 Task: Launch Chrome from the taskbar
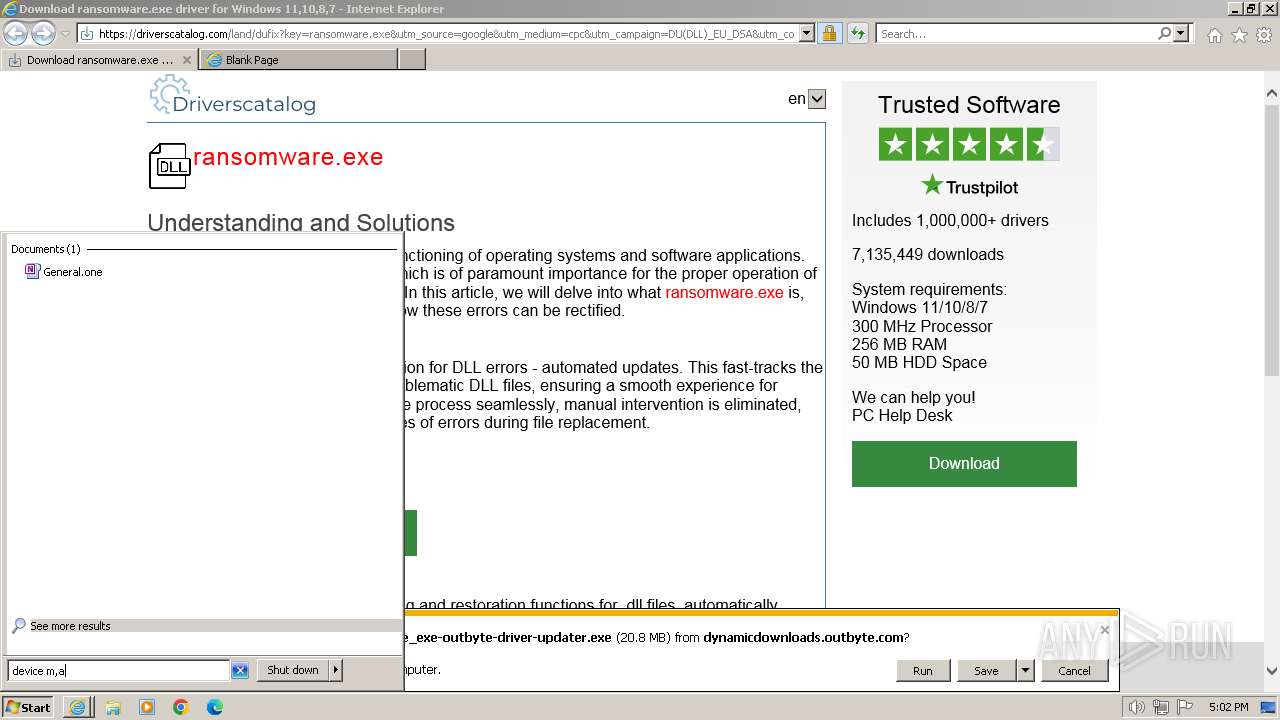click(181, 707)
